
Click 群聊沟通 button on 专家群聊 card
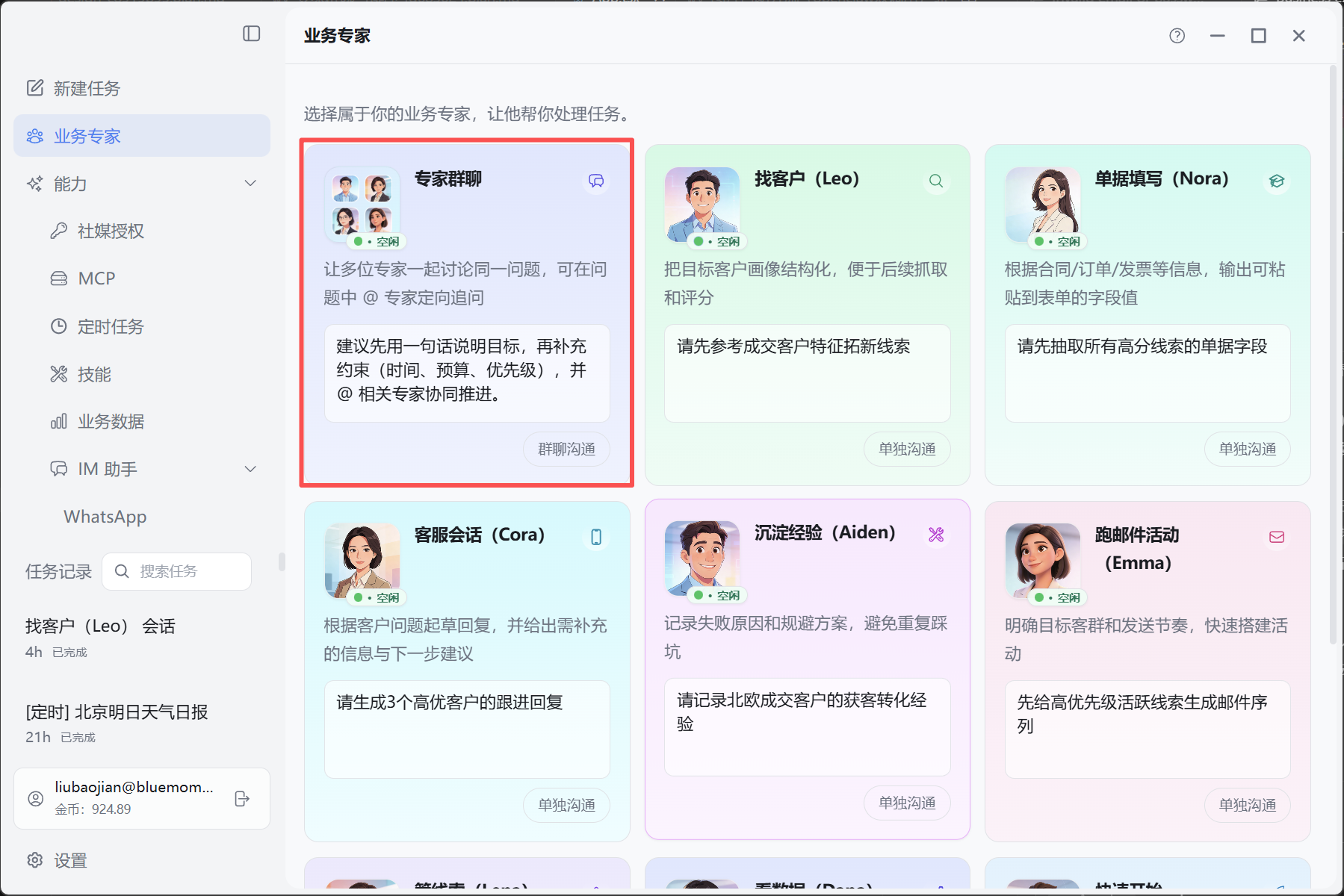[567, 449]
